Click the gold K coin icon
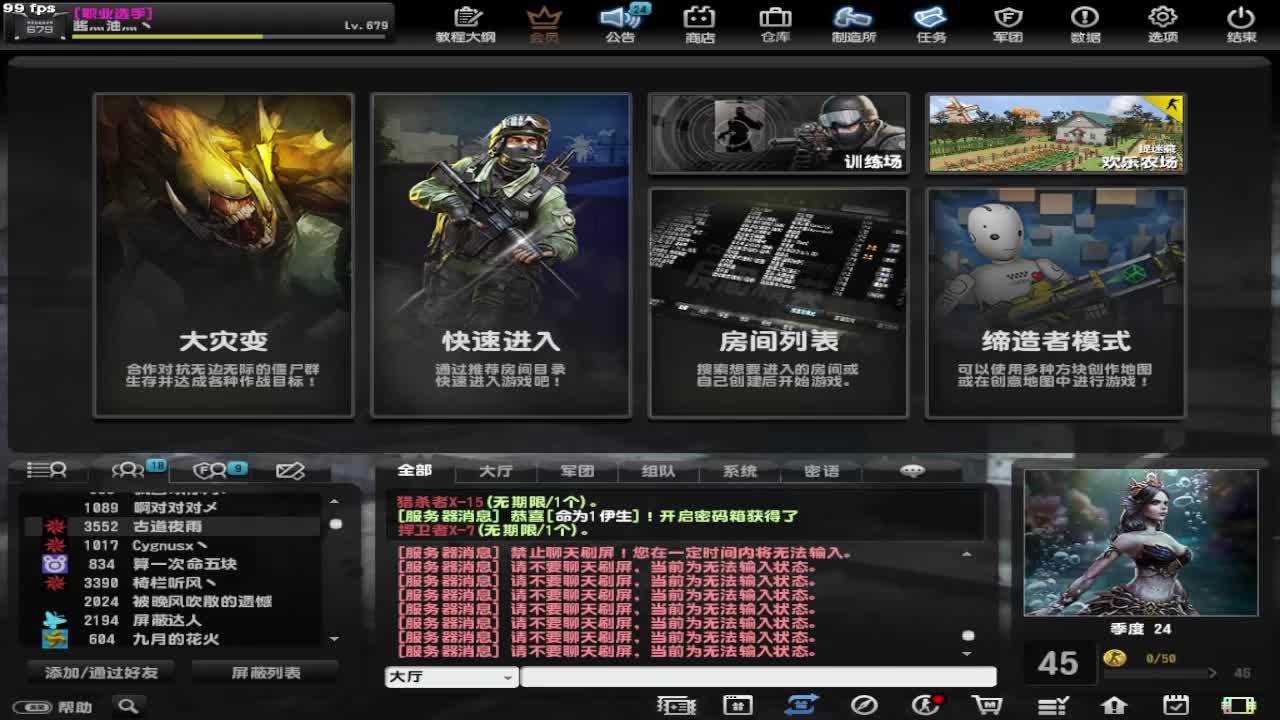1280x720 pixels. pos(1114,658)
